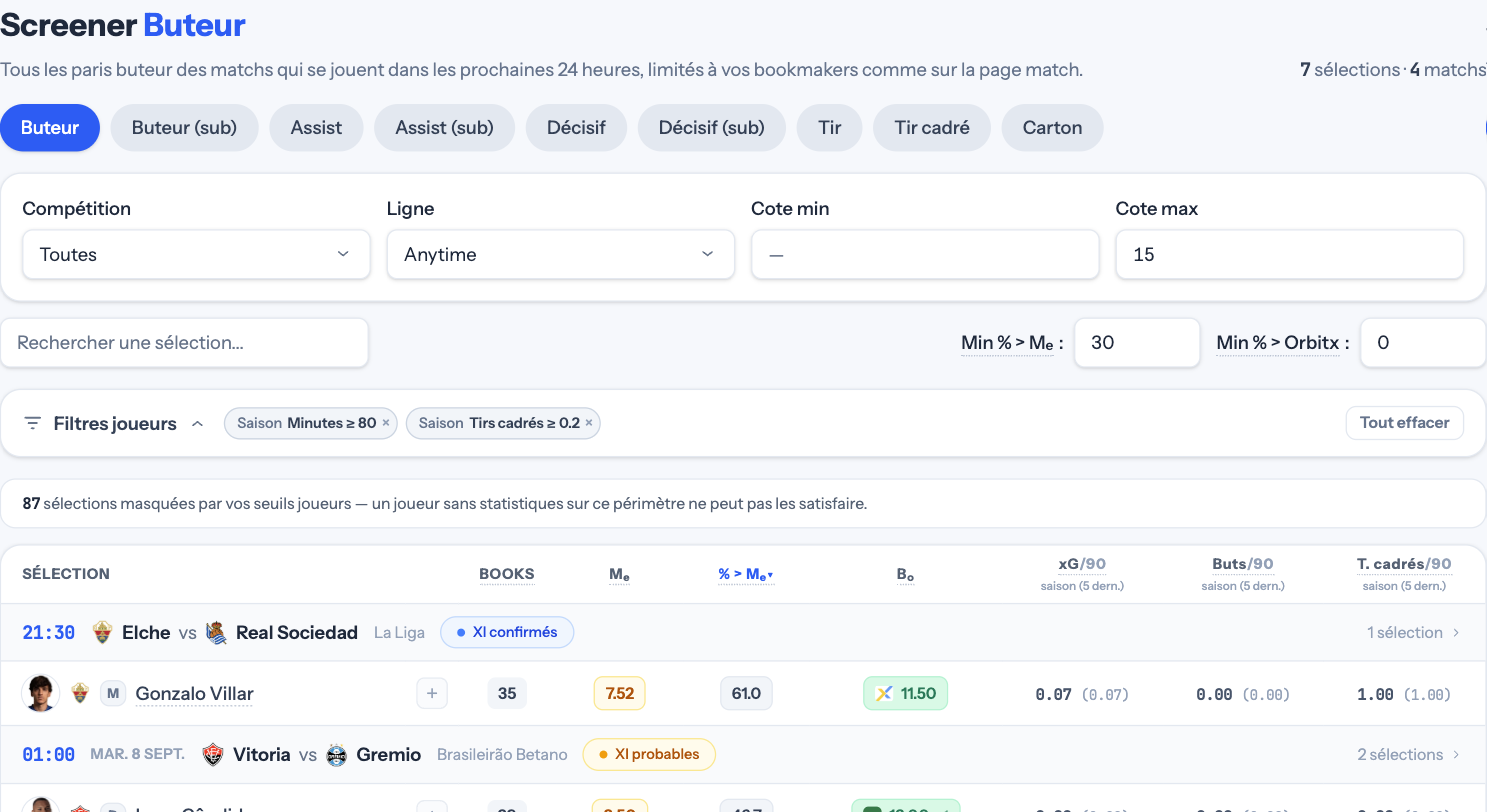The height and width of the screenshot is (812, 1487).
Task: Click the Cote max field with 15
Action: pos(1289,255)
